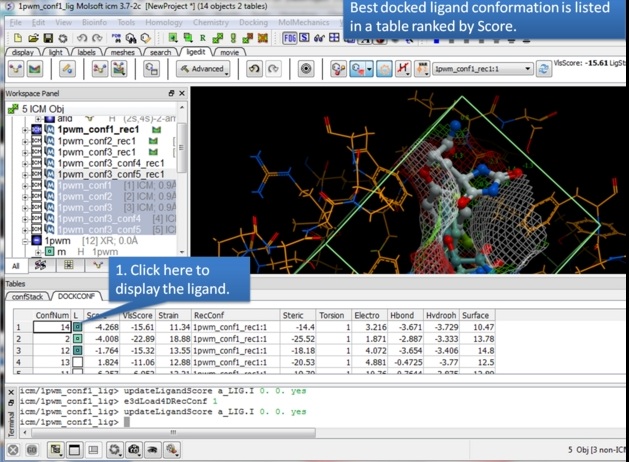Click the green envelope icon beside 1pwm_conf2_rec1
Viewport: 630px width, 462px height.
pyautogui.click(x=155, y=141)
